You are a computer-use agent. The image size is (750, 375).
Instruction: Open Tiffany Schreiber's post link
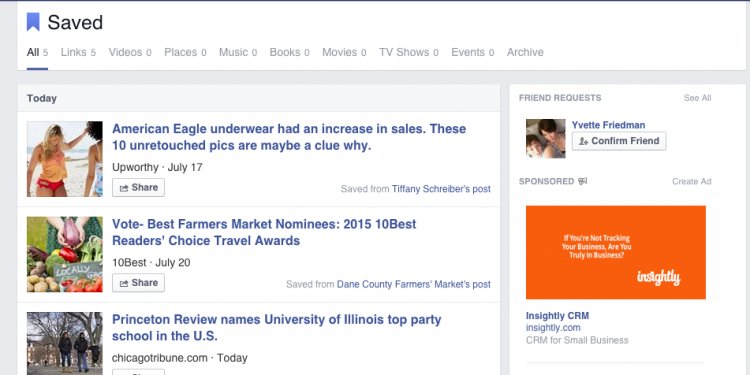(441, 189)
